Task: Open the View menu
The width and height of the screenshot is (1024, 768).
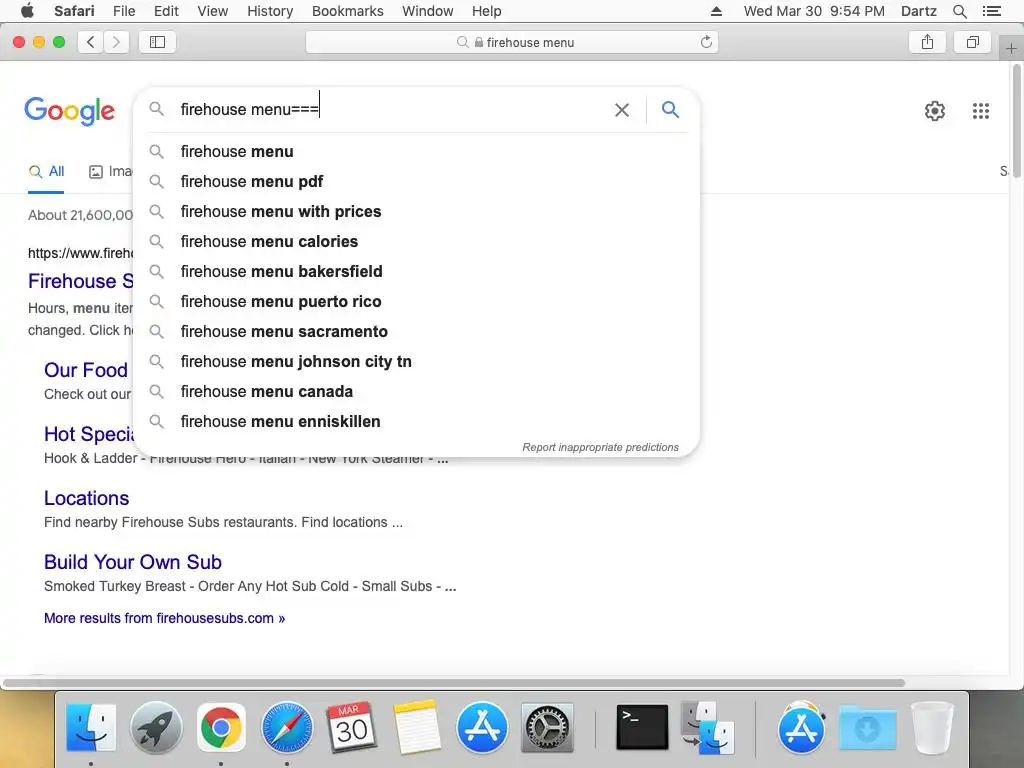Action: coord(212,11)
